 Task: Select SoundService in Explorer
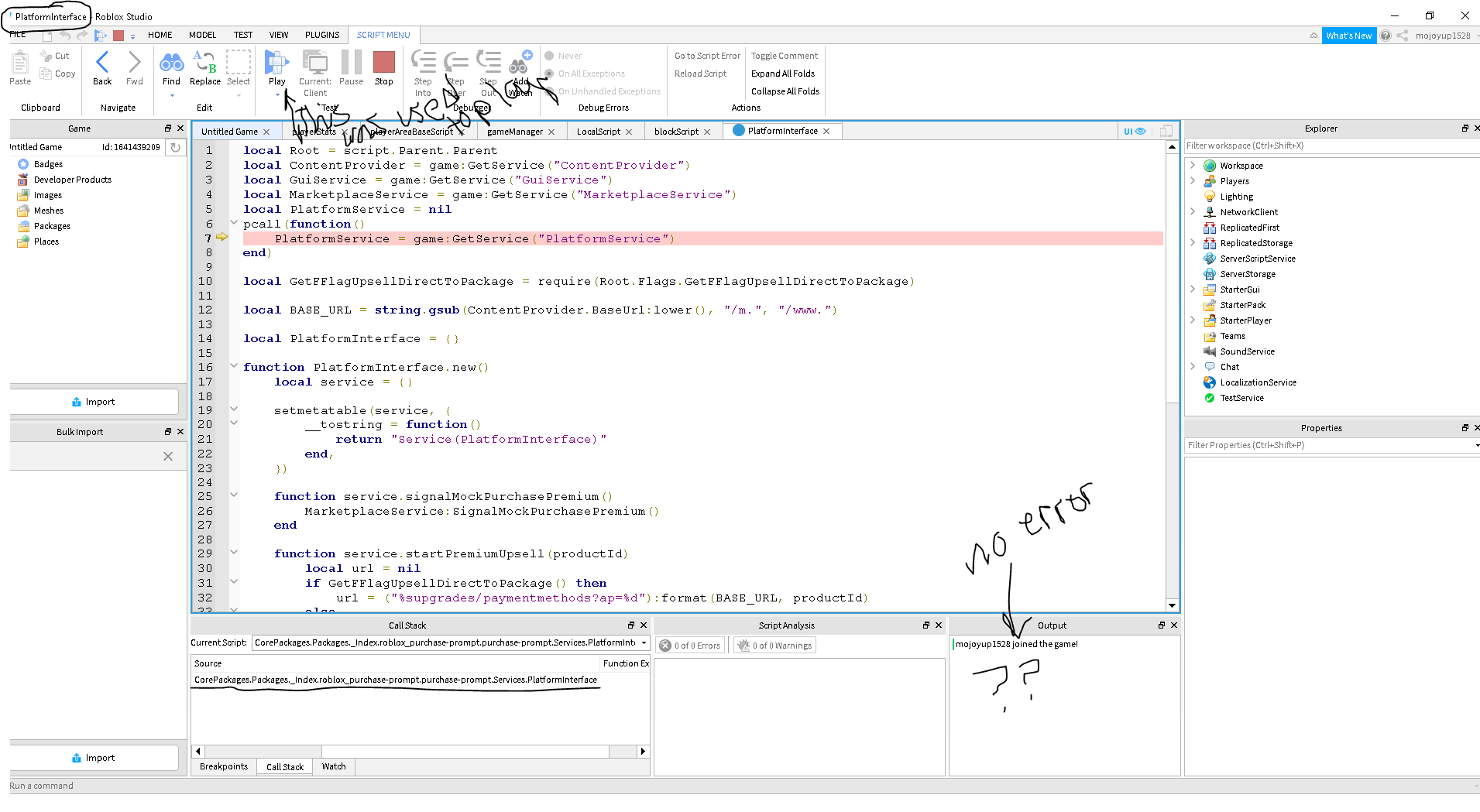point(1247,351)
